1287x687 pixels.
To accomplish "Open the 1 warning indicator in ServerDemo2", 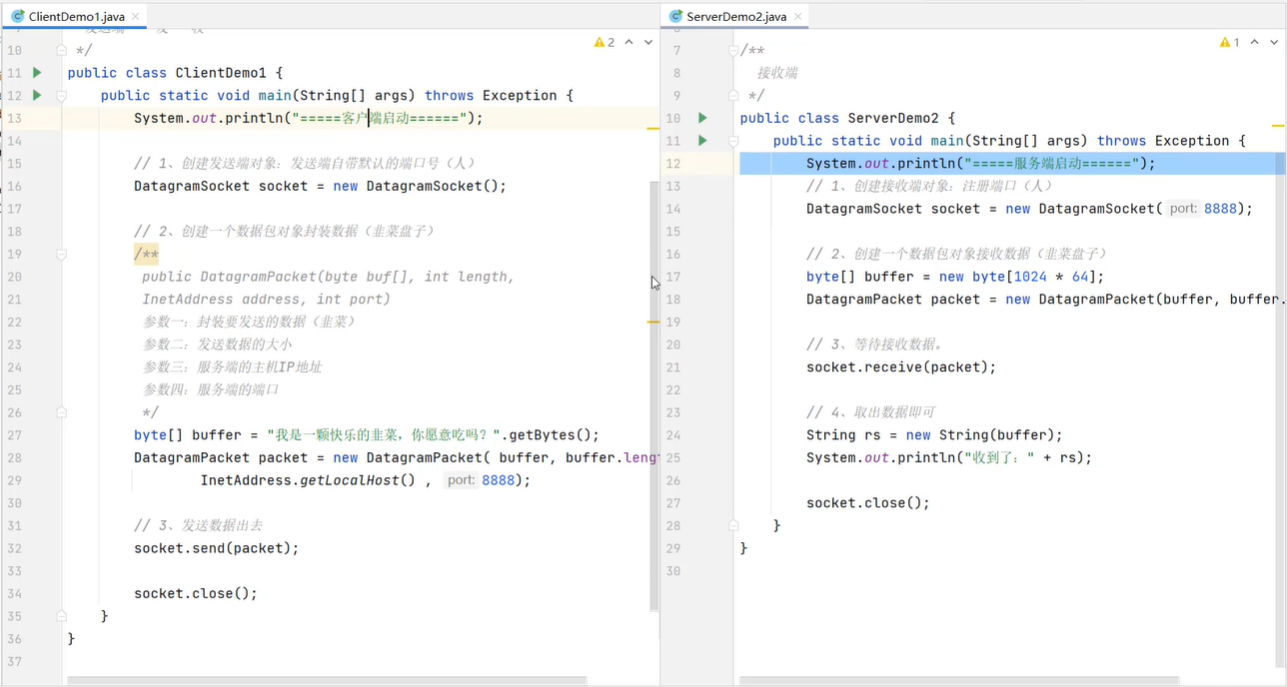I will click(1230, 43).
